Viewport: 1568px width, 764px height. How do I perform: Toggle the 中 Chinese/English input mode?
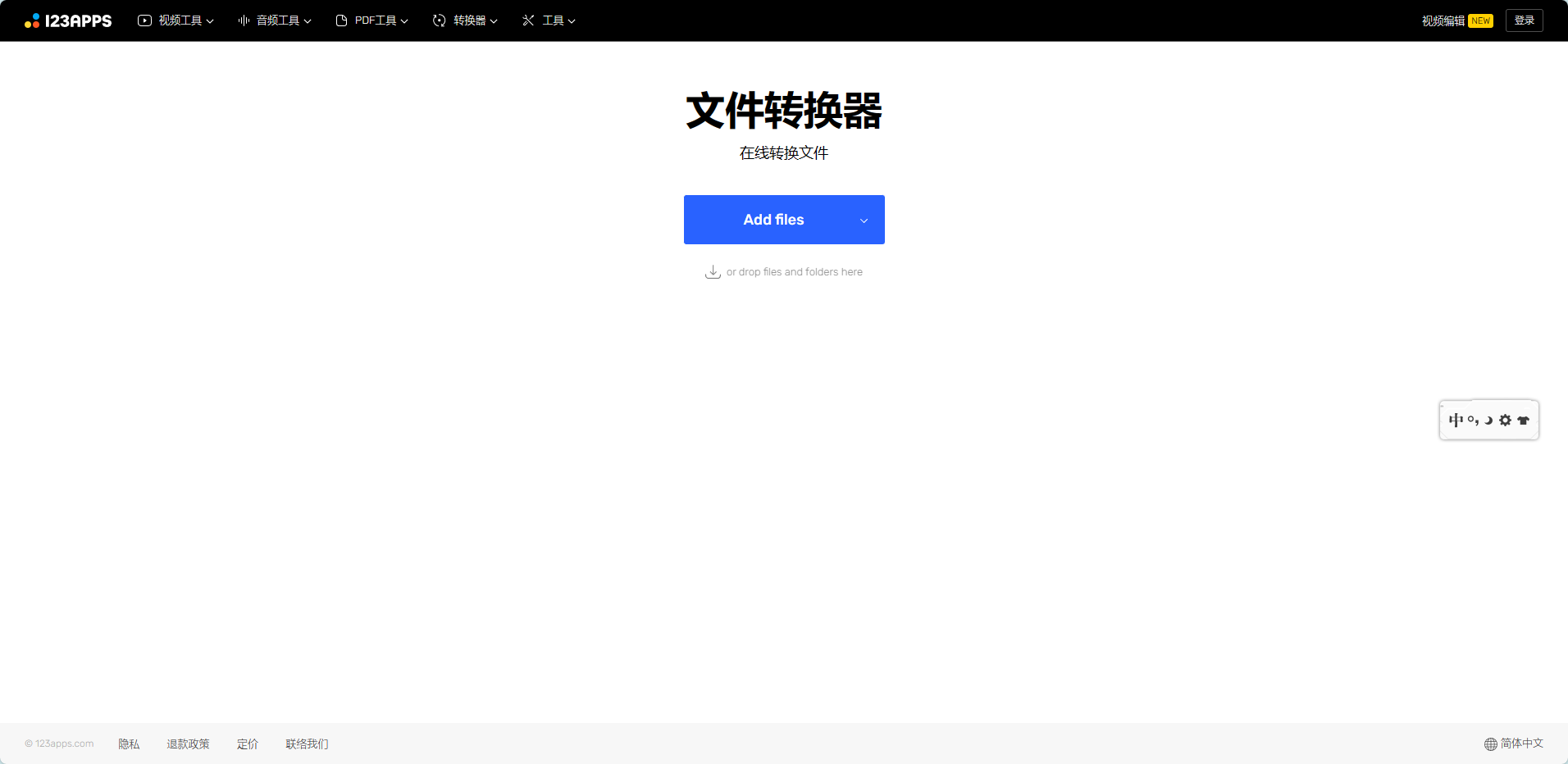coord(1456,420)
